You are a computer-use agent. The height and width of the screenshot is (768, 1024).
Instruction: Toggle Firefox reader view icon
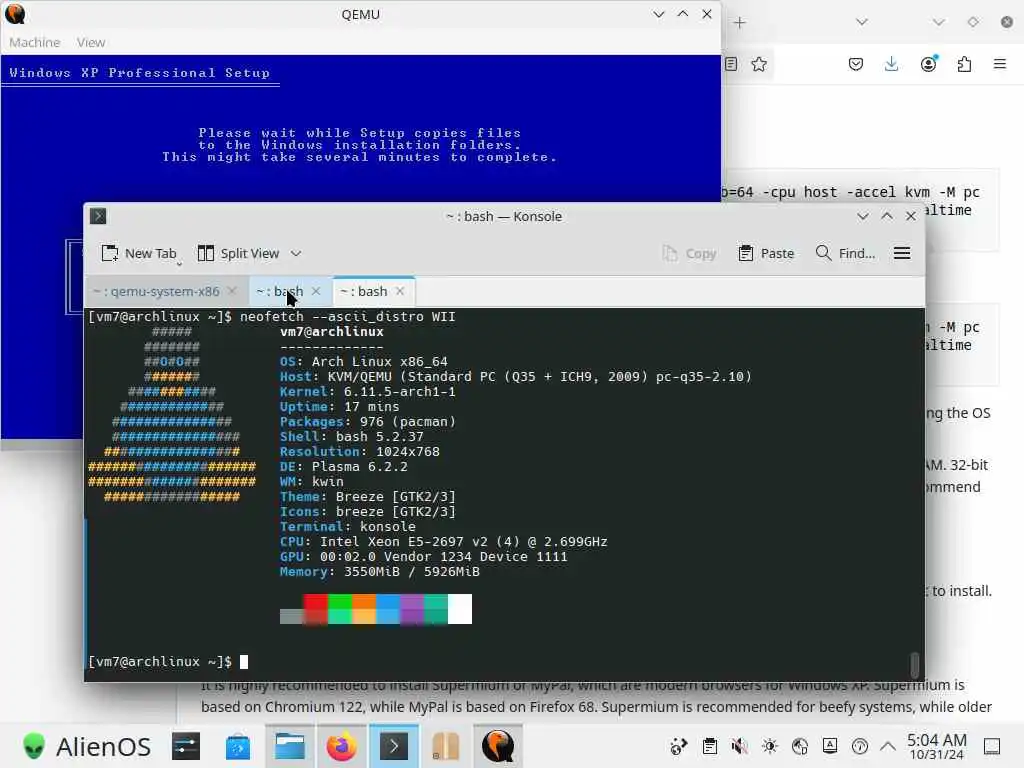point(731,64)
